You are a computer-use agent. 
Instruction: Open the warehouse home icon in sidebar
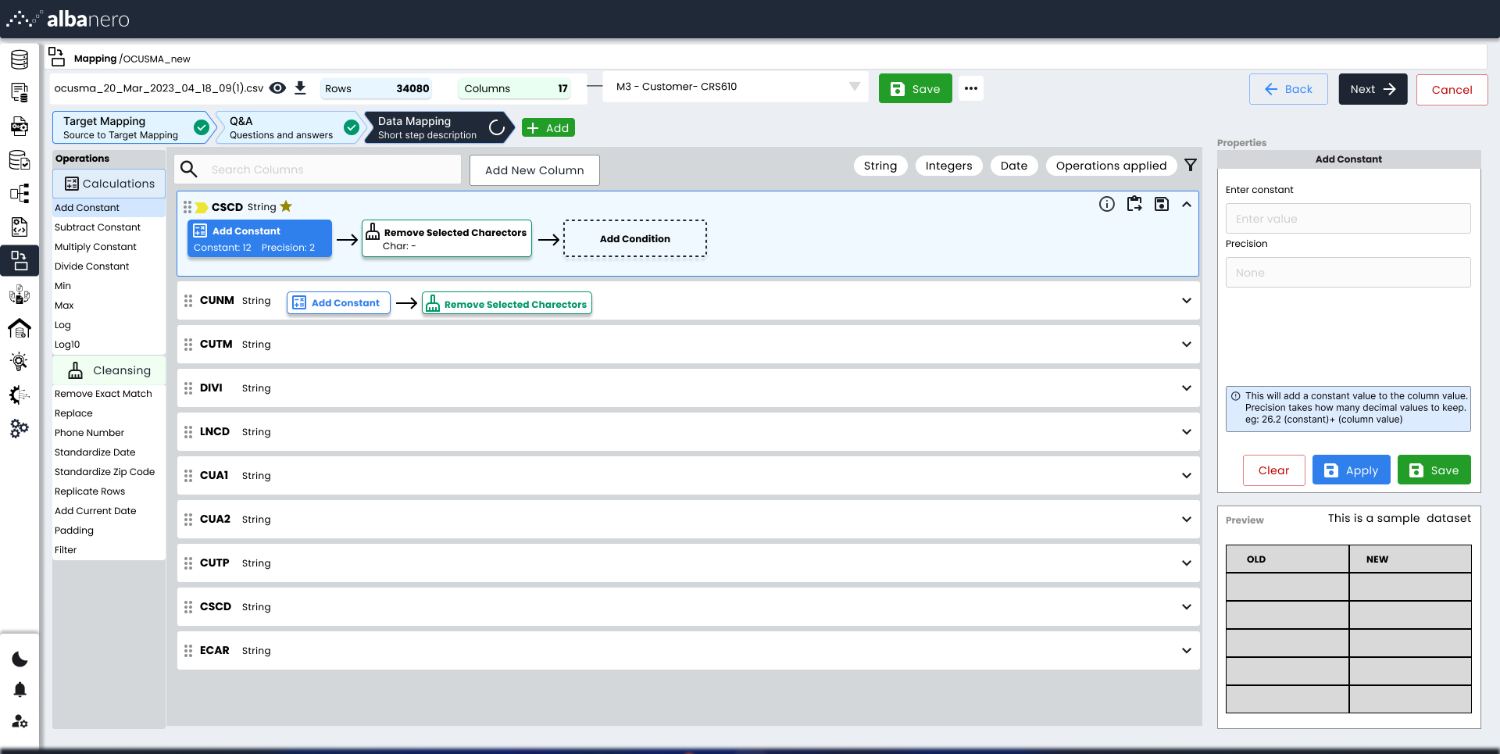click(x=19, y=328)
